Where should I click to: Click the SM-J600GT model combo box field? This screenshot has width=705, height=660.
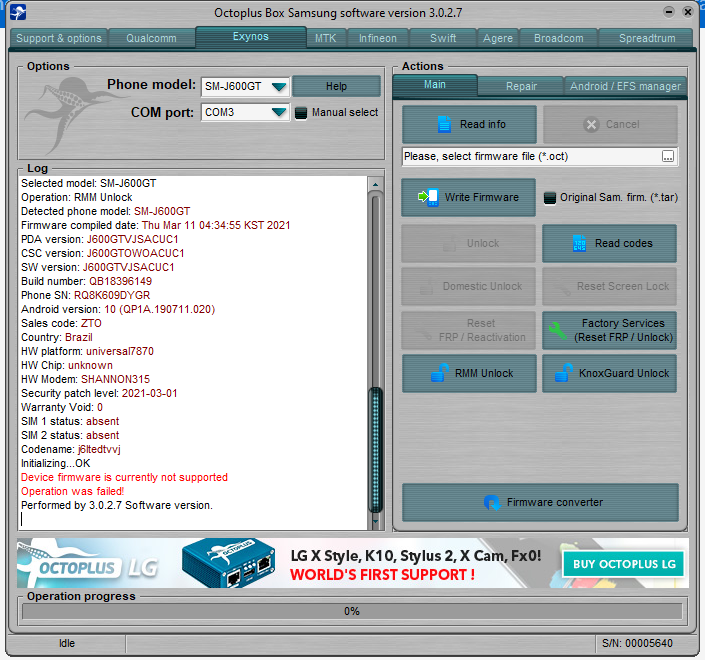pos(245,86)
